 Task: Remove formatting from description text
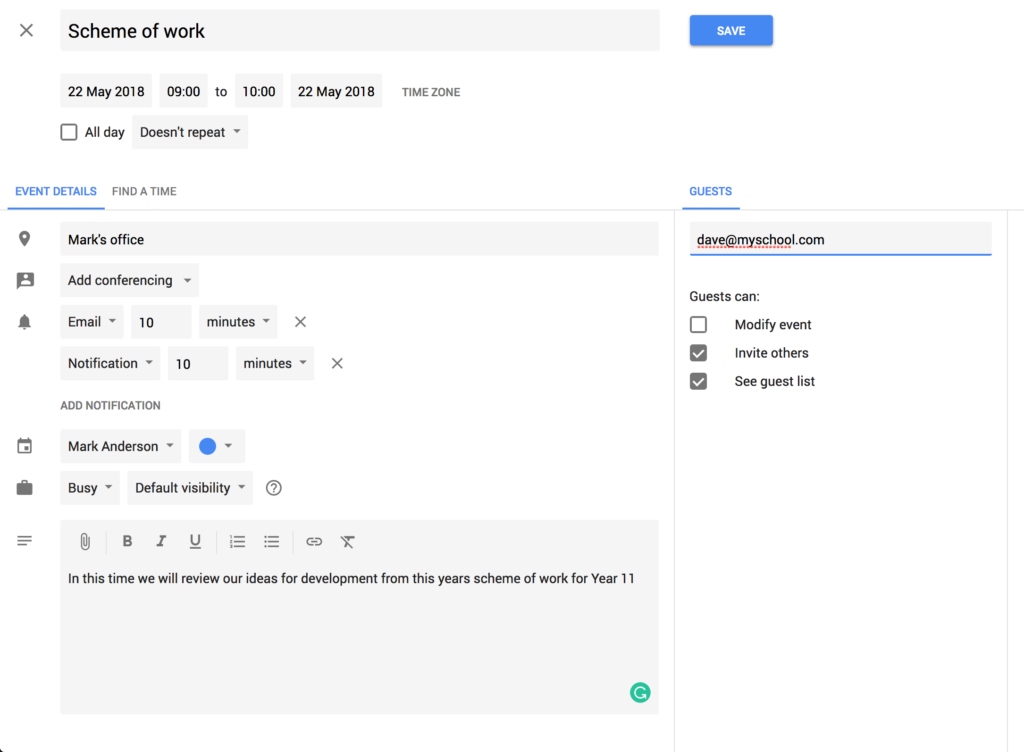tap(347, 542)
